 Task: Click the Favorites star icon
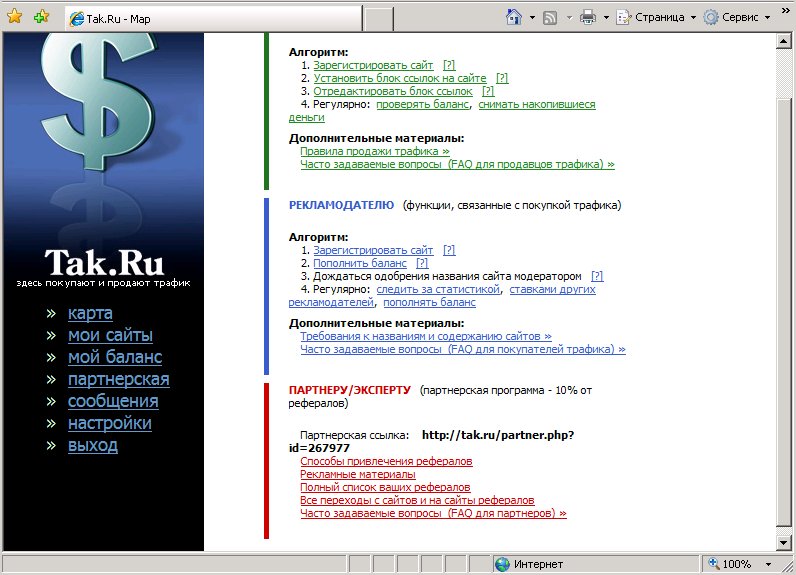(15, 17)
